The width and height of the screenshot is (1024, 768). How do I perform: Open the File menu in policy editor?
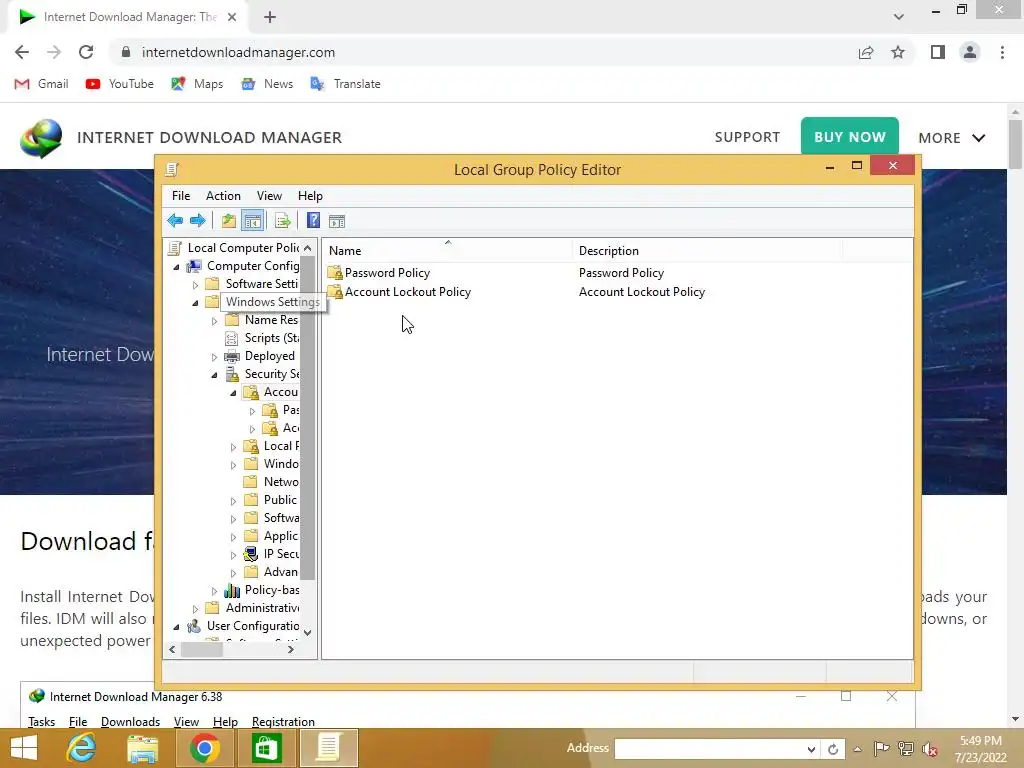click(x=181, y=196)
